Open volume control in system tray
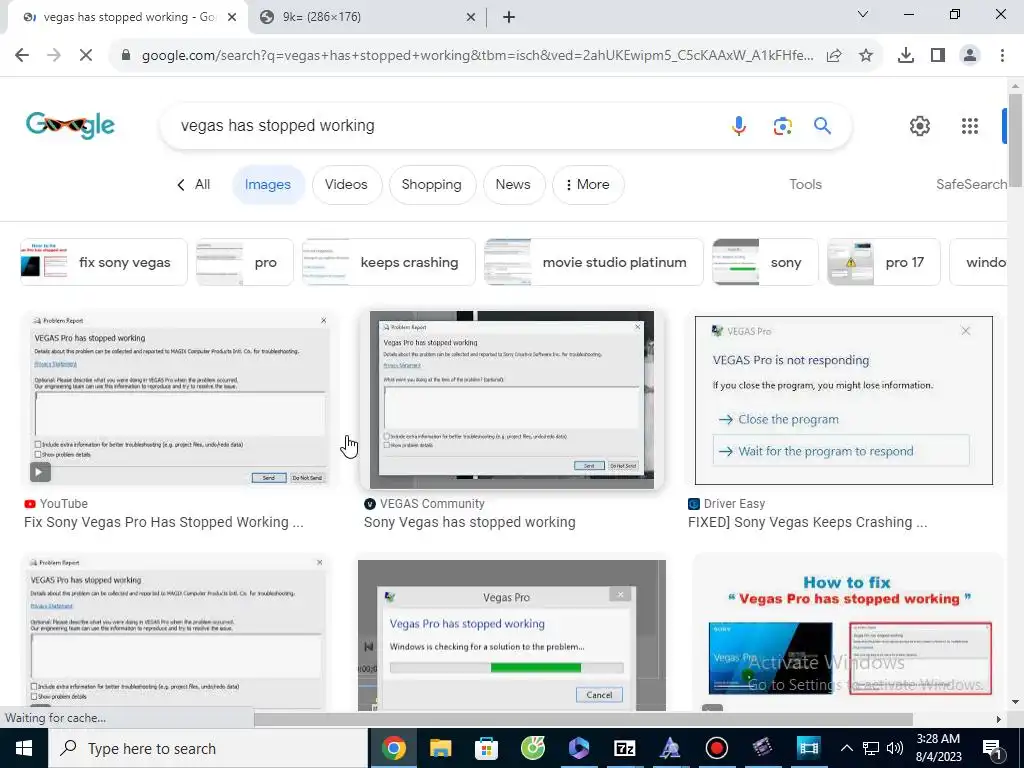Viewport: 1024px width, 768px height. 895,748
